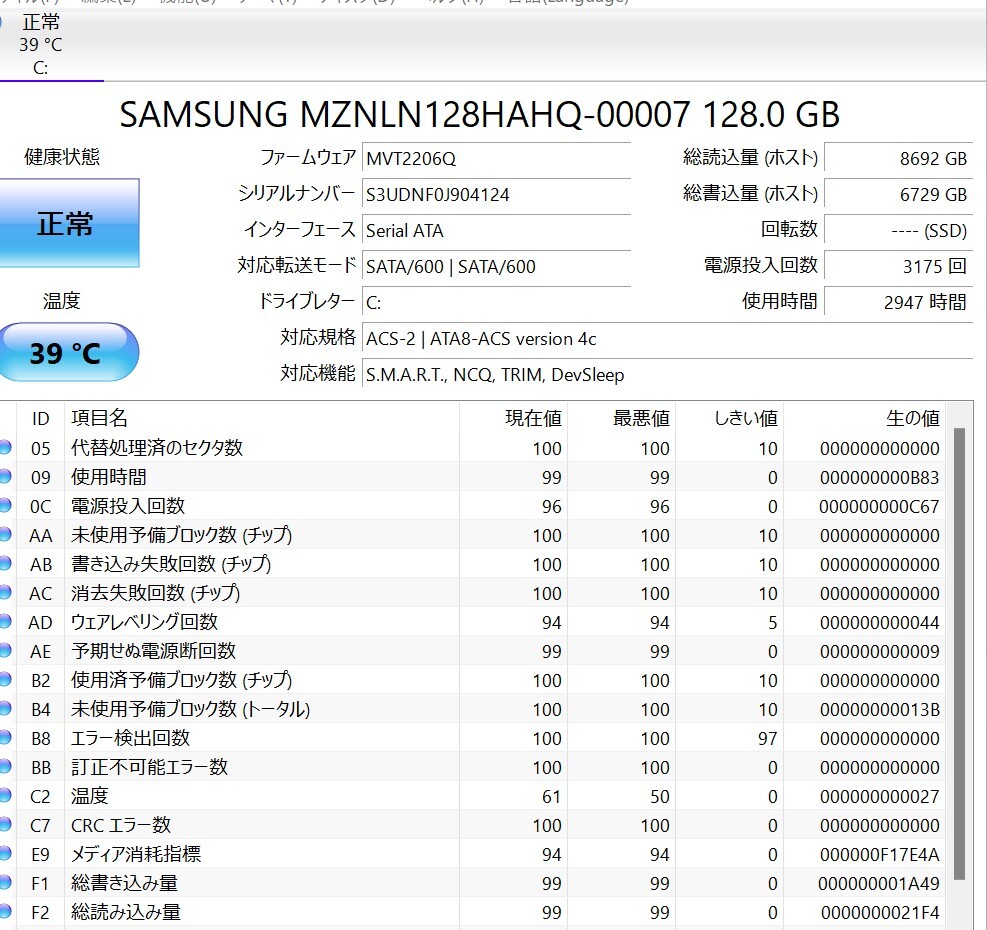Click the 電源投入回数 value field 3175 回
This screenshot has width=987, height=930.
coord(897,266)
